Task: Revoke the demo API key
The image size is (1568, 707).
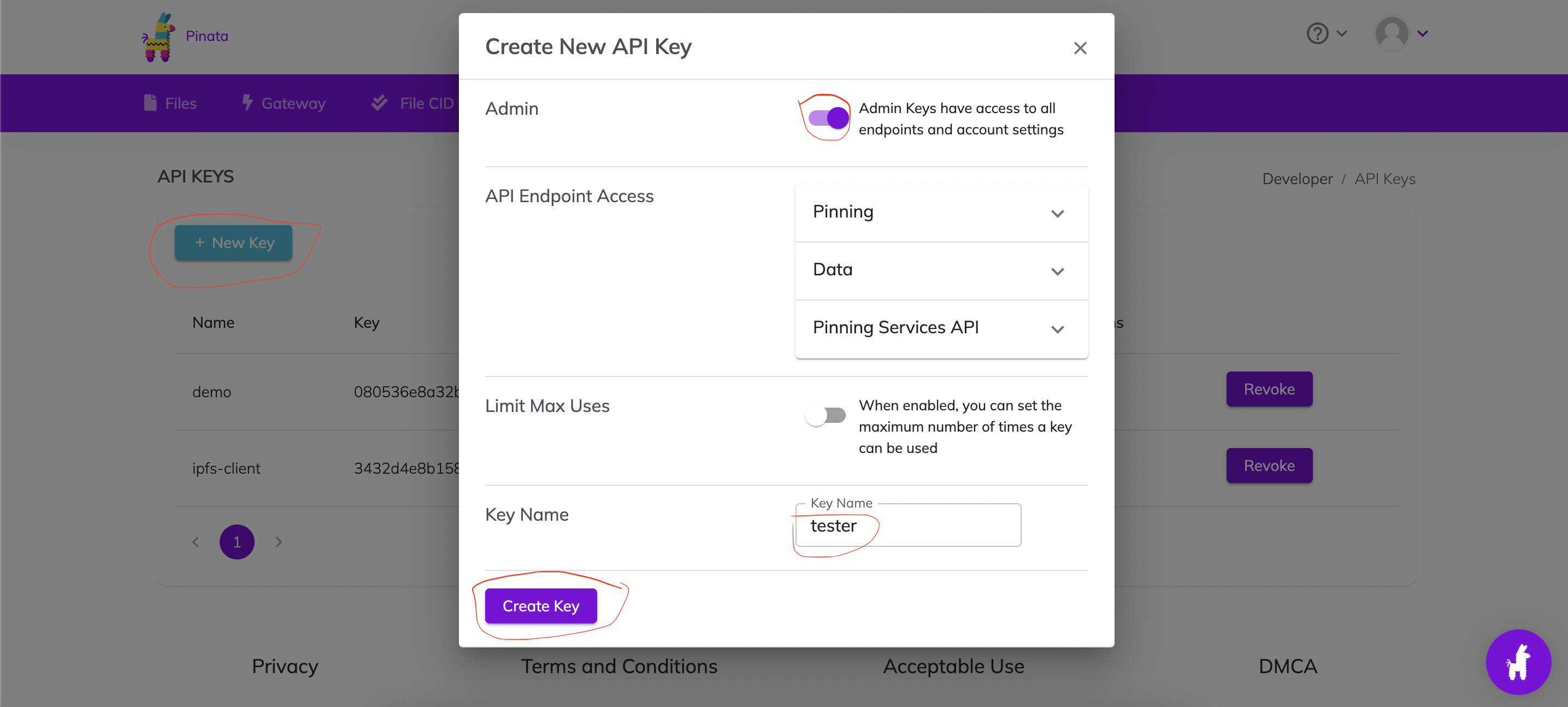Action: point(1269,388)
